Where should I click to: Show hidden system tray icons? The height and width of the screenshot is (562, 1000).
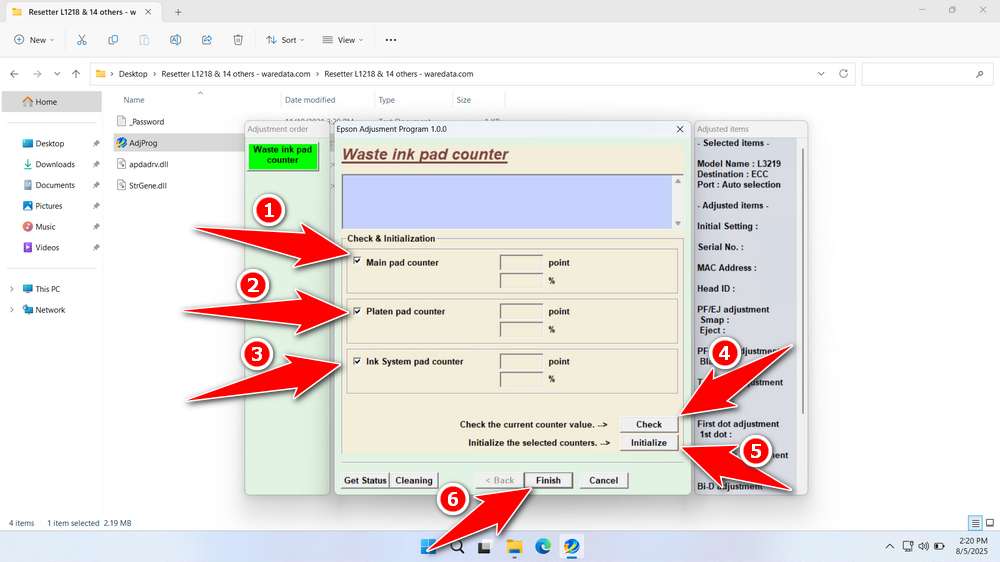pyautogui.click(x=889, y=547)
